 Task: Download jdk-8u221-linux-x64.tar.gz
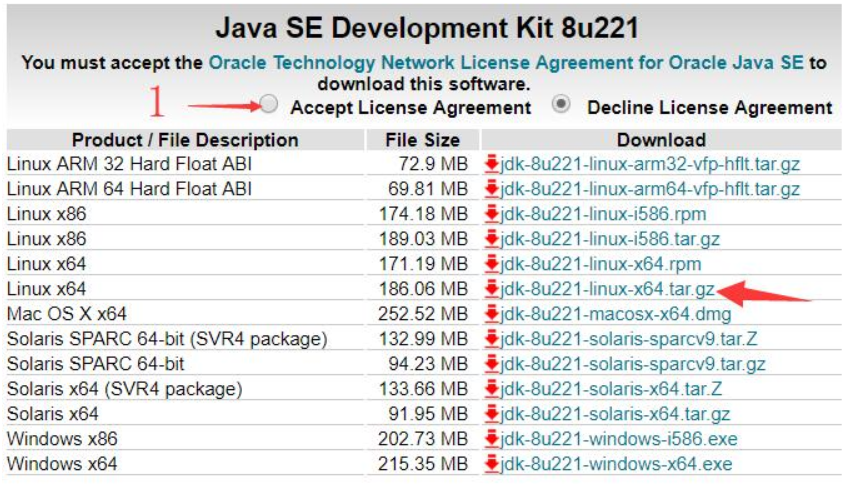coord(607,289)
